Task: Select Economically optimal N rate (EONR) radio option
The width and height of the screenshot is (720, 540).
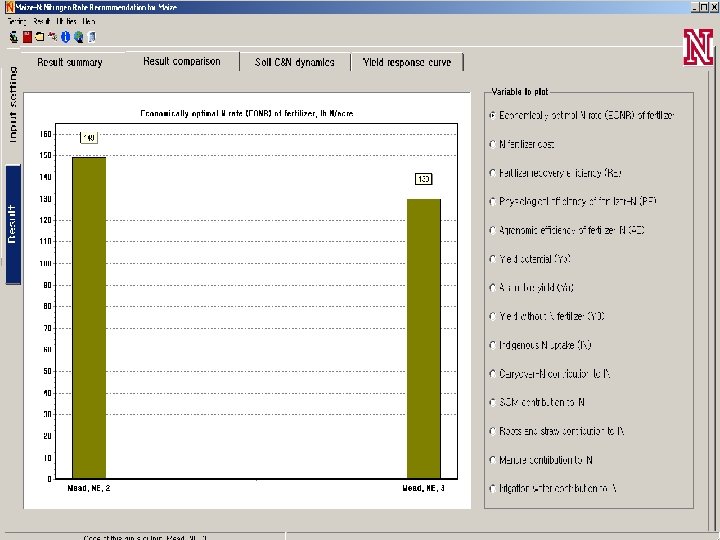Action: [581, 116]
